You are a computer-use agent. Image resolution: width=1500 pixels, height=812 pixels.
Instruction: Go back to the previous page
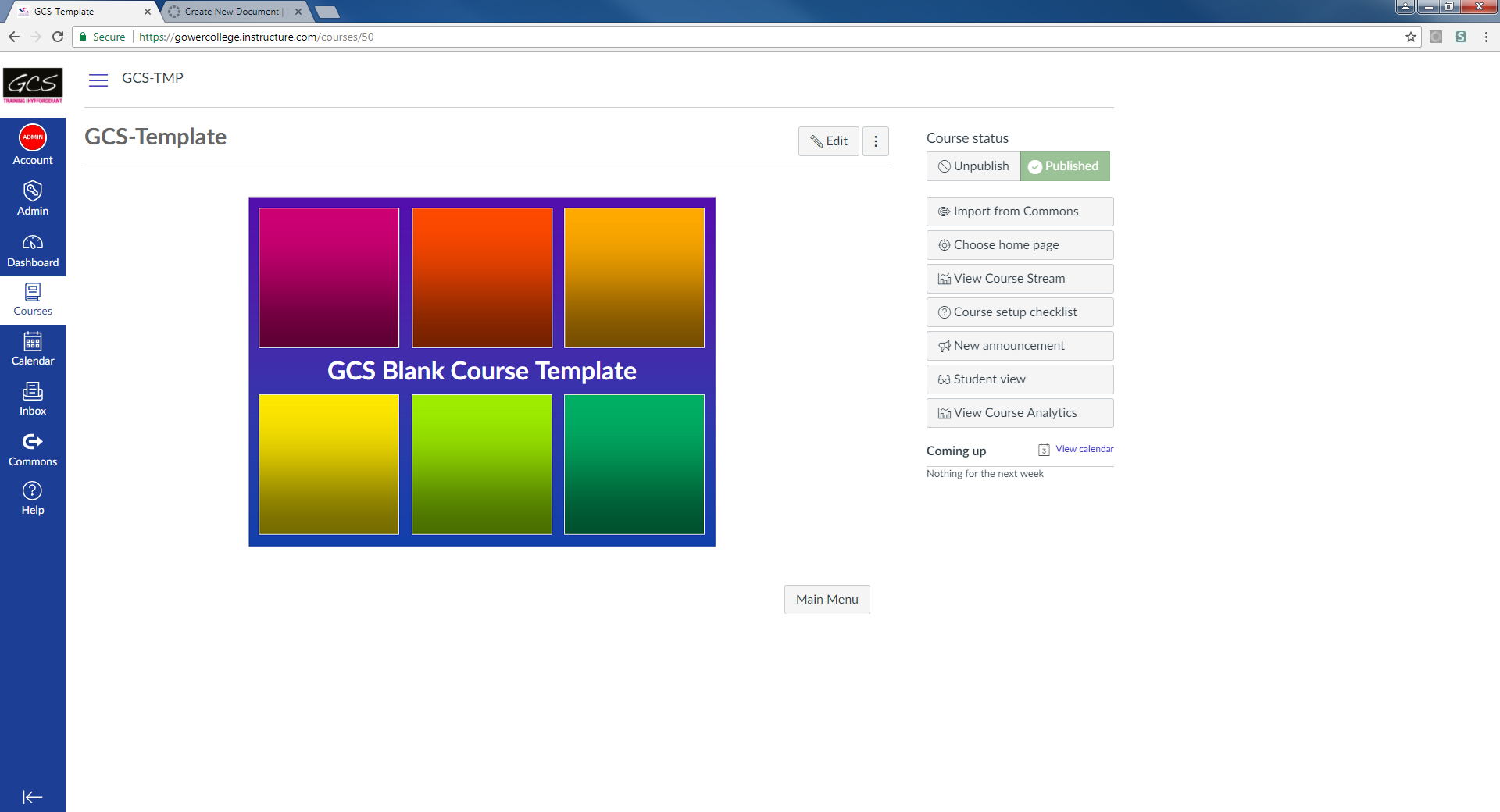(14, 37)
